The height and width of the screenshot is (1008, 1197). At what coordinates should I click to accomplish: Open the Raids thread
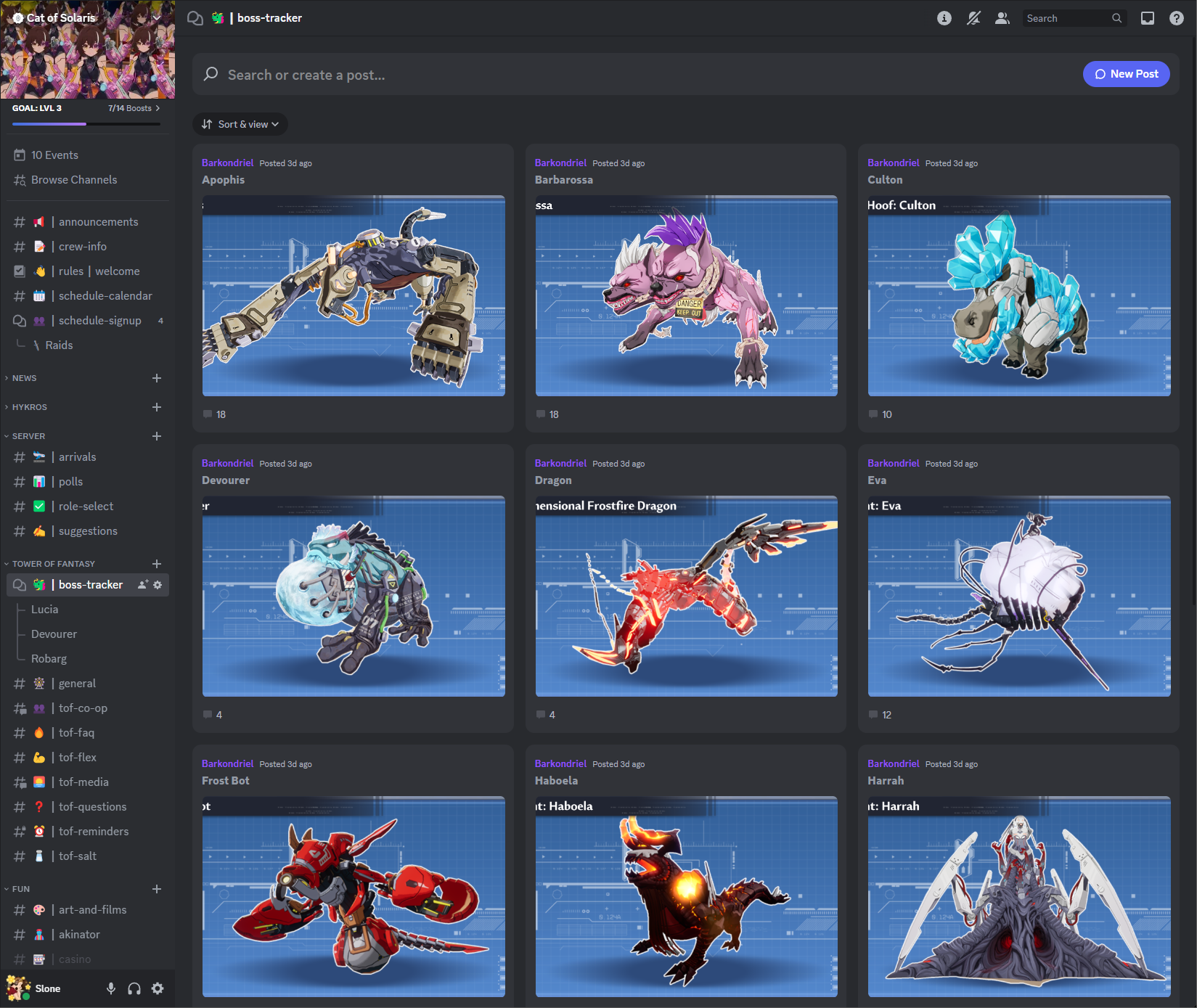click(59, 345)
